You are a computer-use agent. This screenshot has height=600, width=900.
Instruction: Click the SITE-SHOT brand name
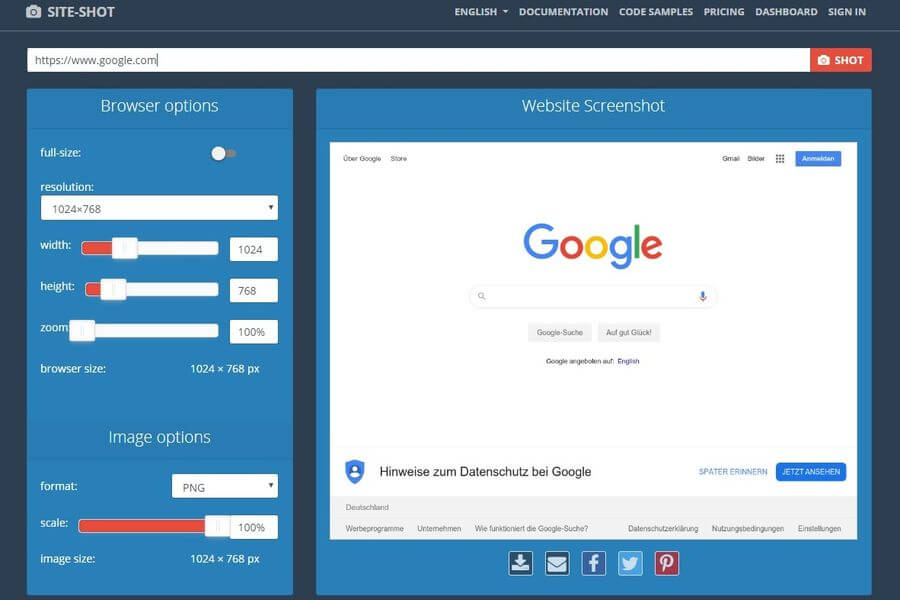click(x=81, y=11)
